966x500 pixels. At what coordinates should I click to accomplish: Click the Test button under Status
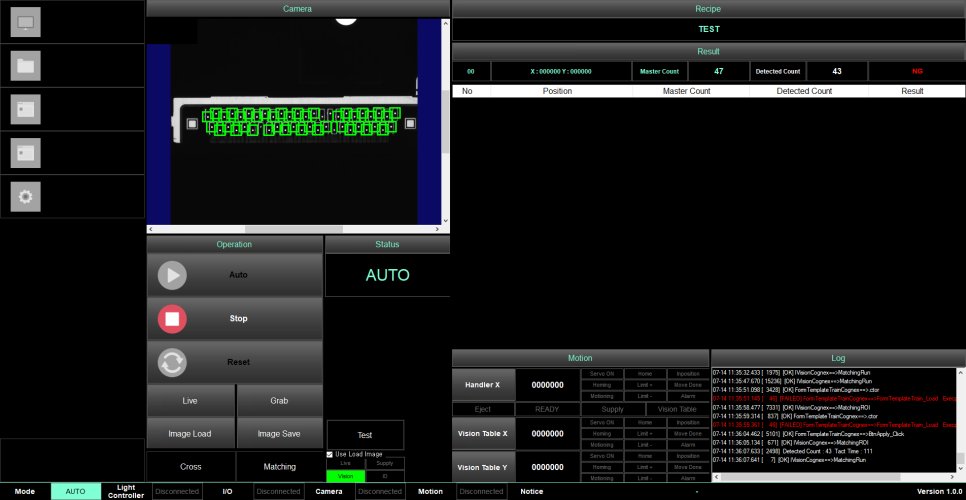tap(365, 435)
